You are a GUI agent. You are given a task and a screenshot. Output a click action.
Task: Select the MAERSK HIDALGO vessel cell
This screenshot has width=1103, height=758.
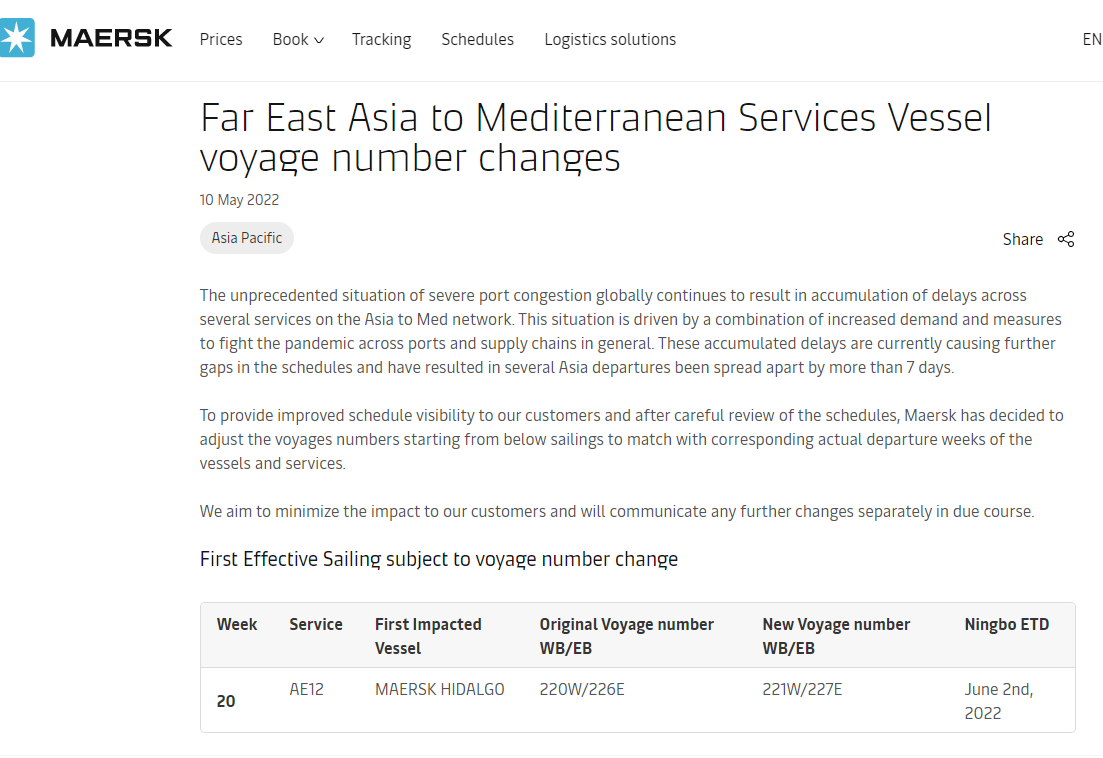[x=440, y=689]
